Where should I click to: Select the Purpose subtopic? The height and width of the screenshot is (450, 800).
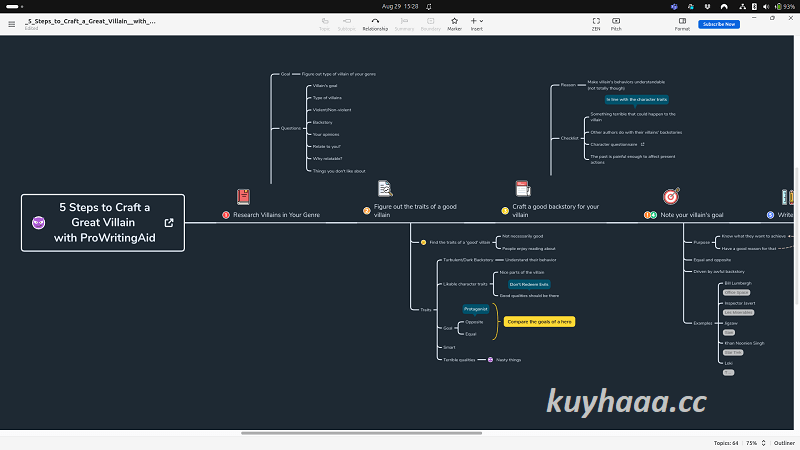(702, 242)
